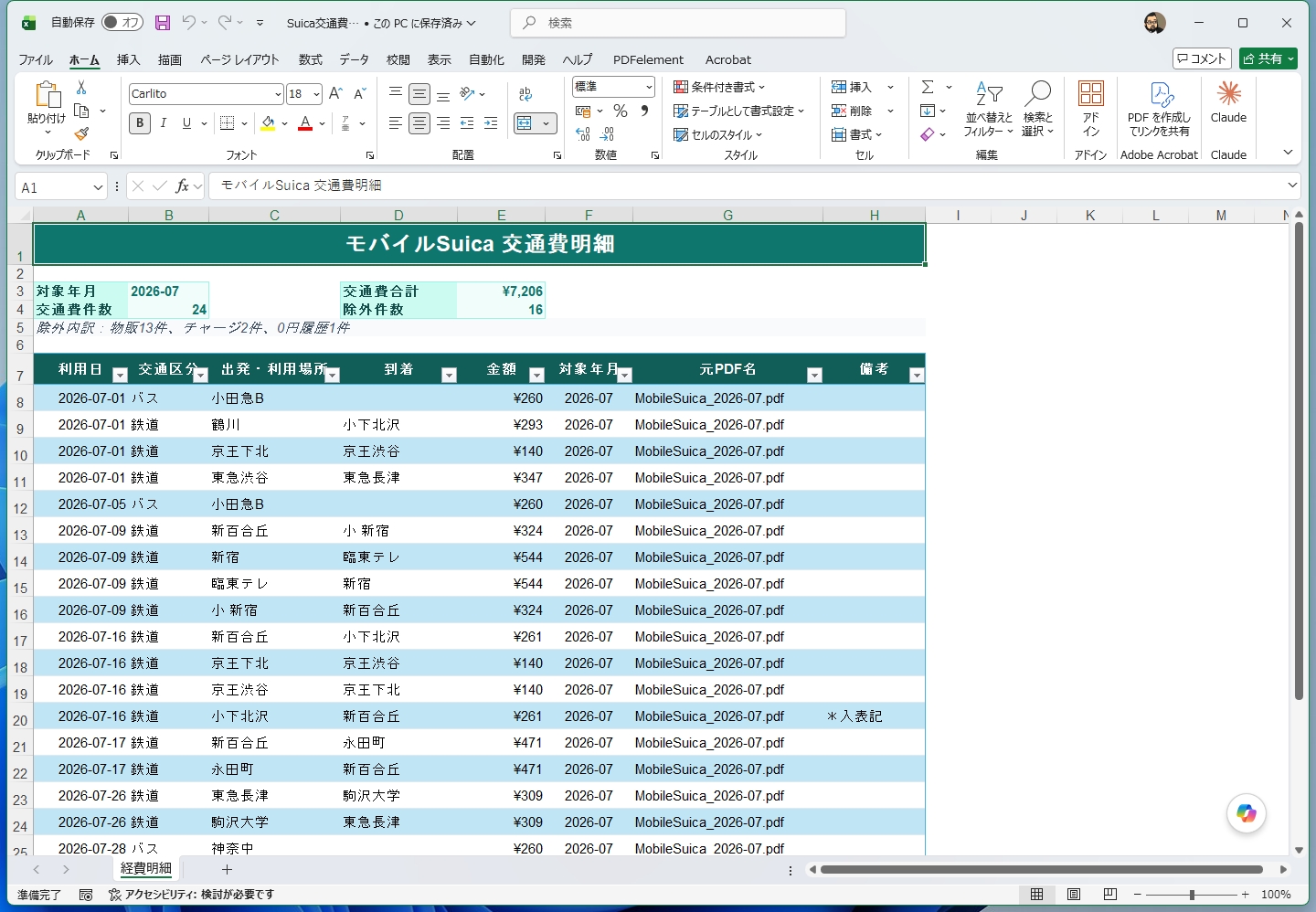Switch to ページ レイアウト tab
The width and height of the screenshot is (1316, 912).
(239, 59)
